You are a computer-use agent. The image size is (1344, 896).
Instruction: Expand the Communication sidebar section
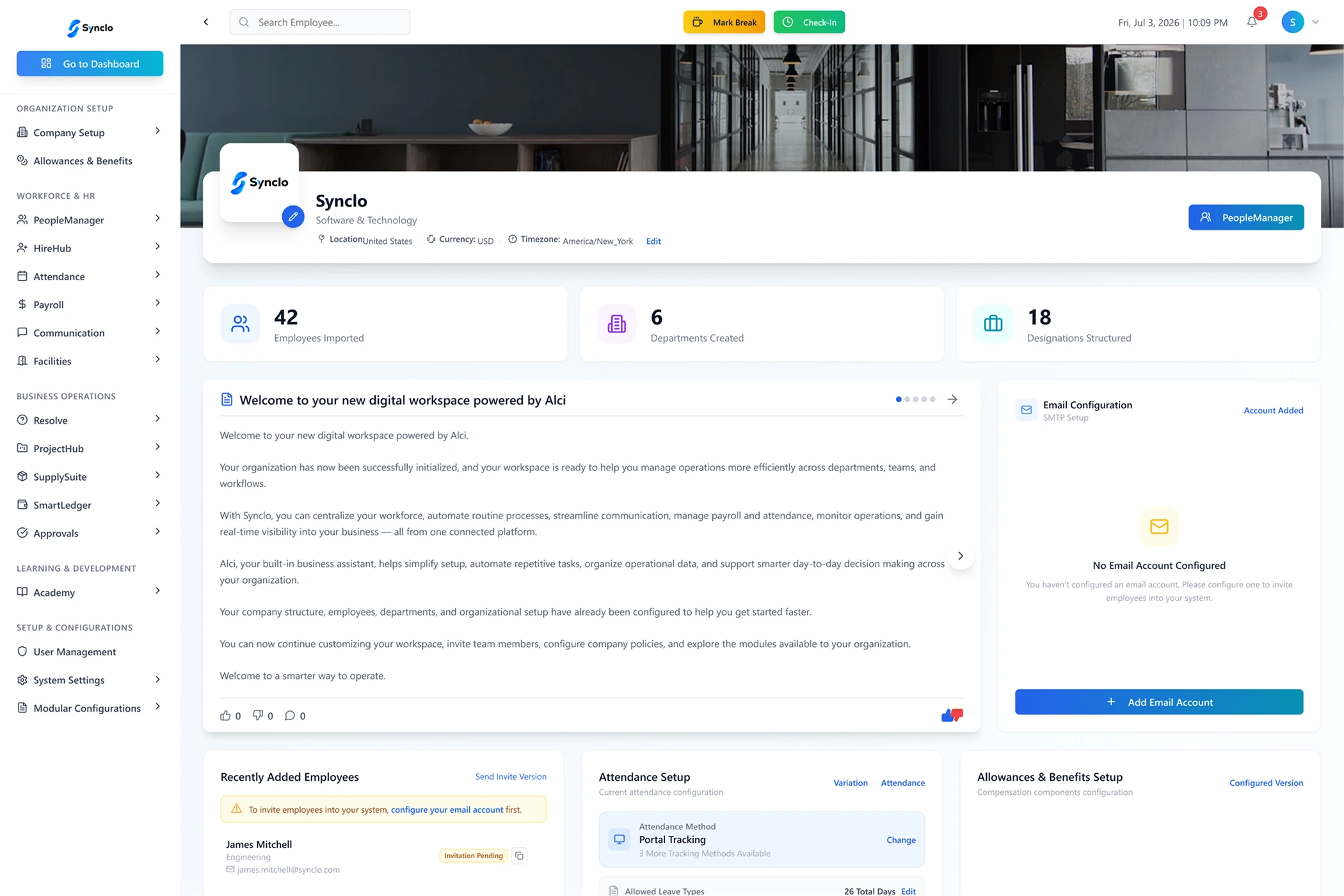(x=90, y=332)
